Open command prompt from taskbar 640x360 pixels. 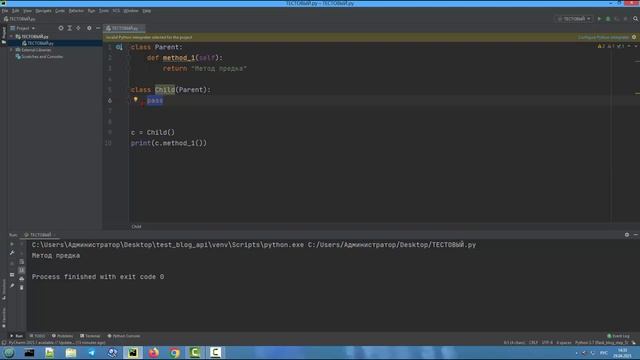point(29,353)
